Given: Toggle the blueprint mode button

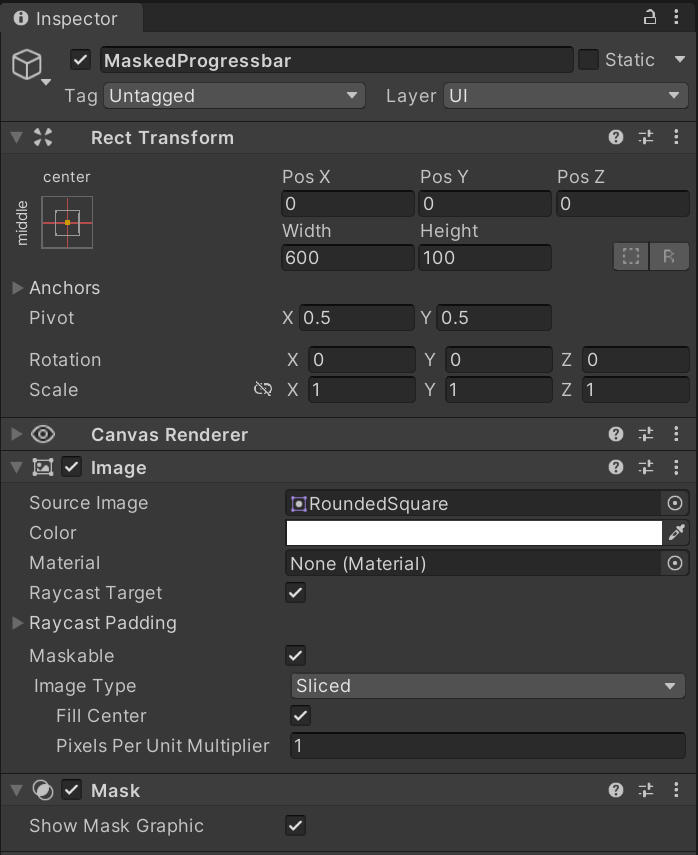Looking at the screenshot, I should [630, 256].
